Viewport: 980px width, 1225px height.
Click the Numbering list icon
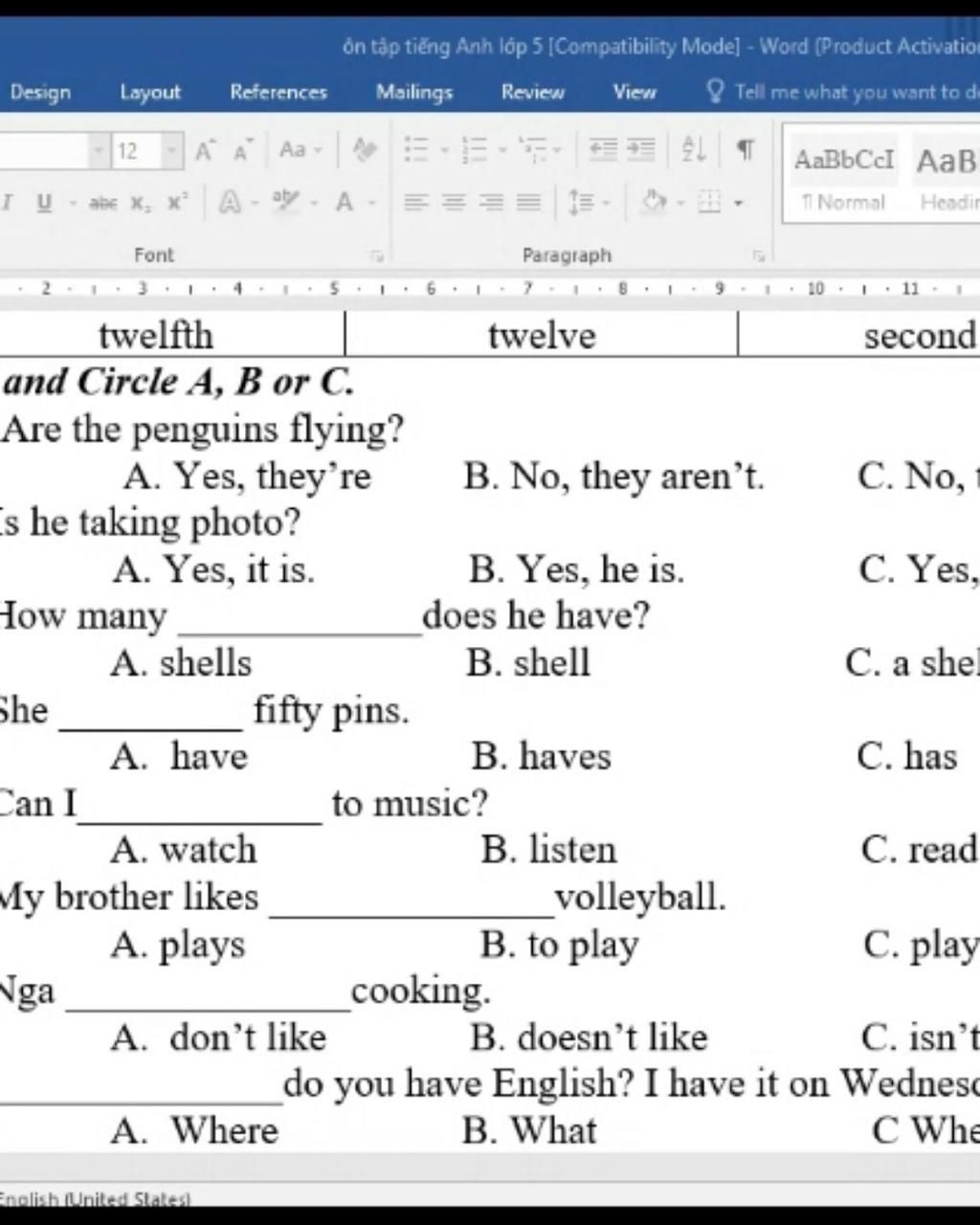coord(474,149)
